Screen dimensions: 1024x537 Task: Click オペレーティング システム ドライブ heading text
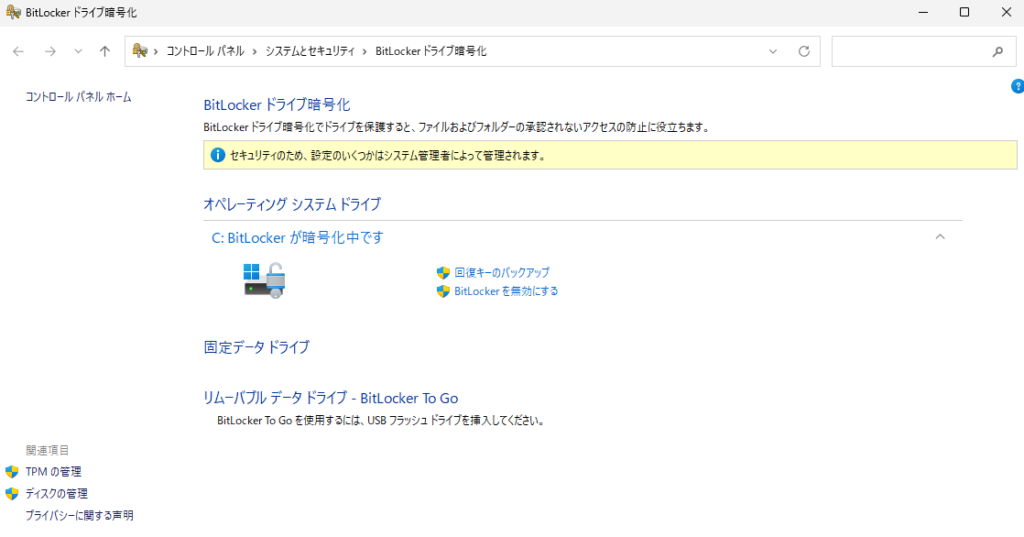(x=292, y=204)
